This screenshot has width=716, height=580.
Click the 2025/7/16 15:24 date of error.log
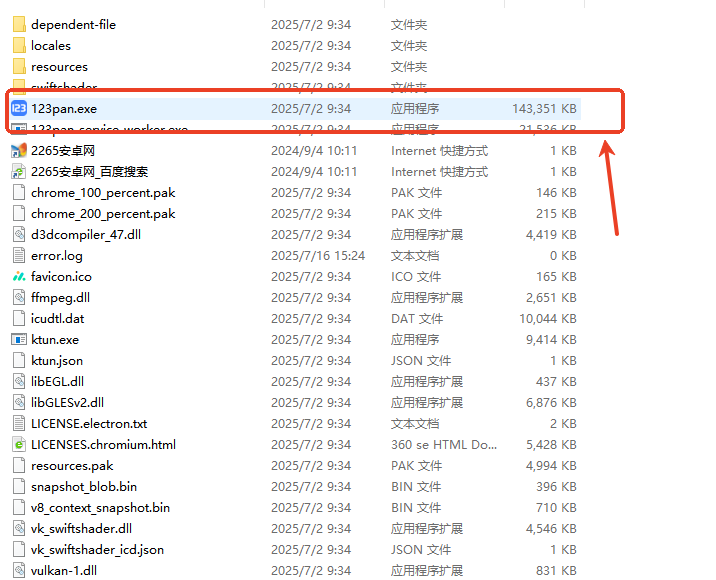318,256
